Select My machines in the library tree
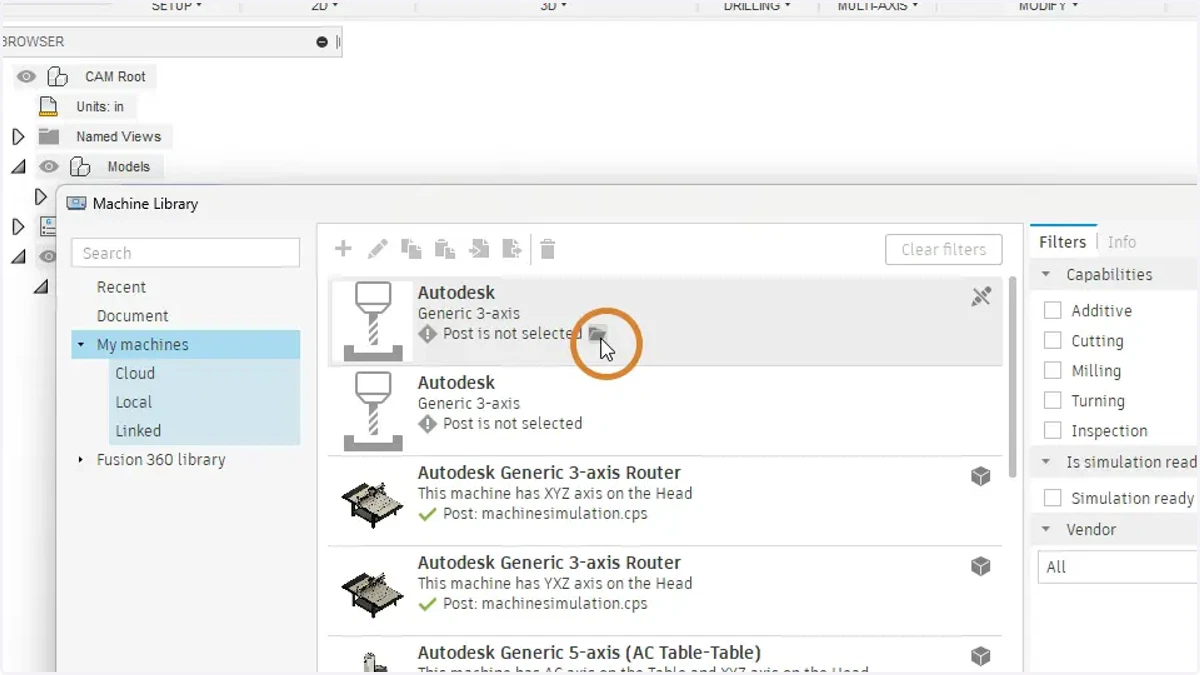 (143, 345)
